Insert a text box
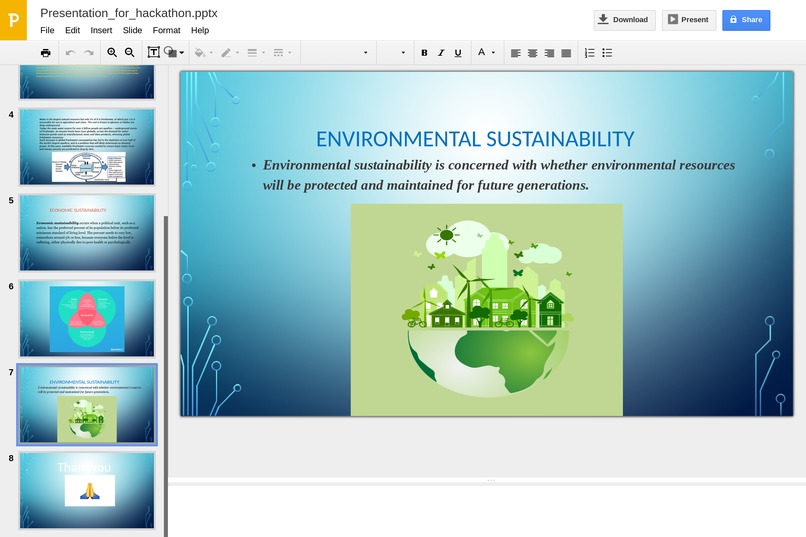806x537 pixels. [153, 52]
